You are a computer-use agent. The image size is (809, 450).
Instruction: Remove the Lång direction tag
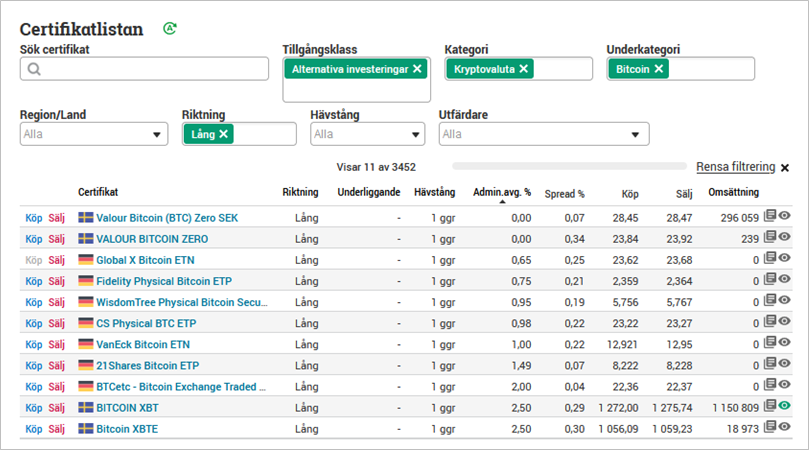click(x=223, y=134)
